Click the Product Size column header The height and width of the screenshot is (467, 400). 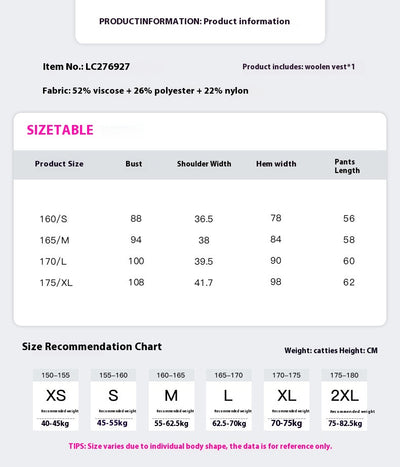point(59,164)
